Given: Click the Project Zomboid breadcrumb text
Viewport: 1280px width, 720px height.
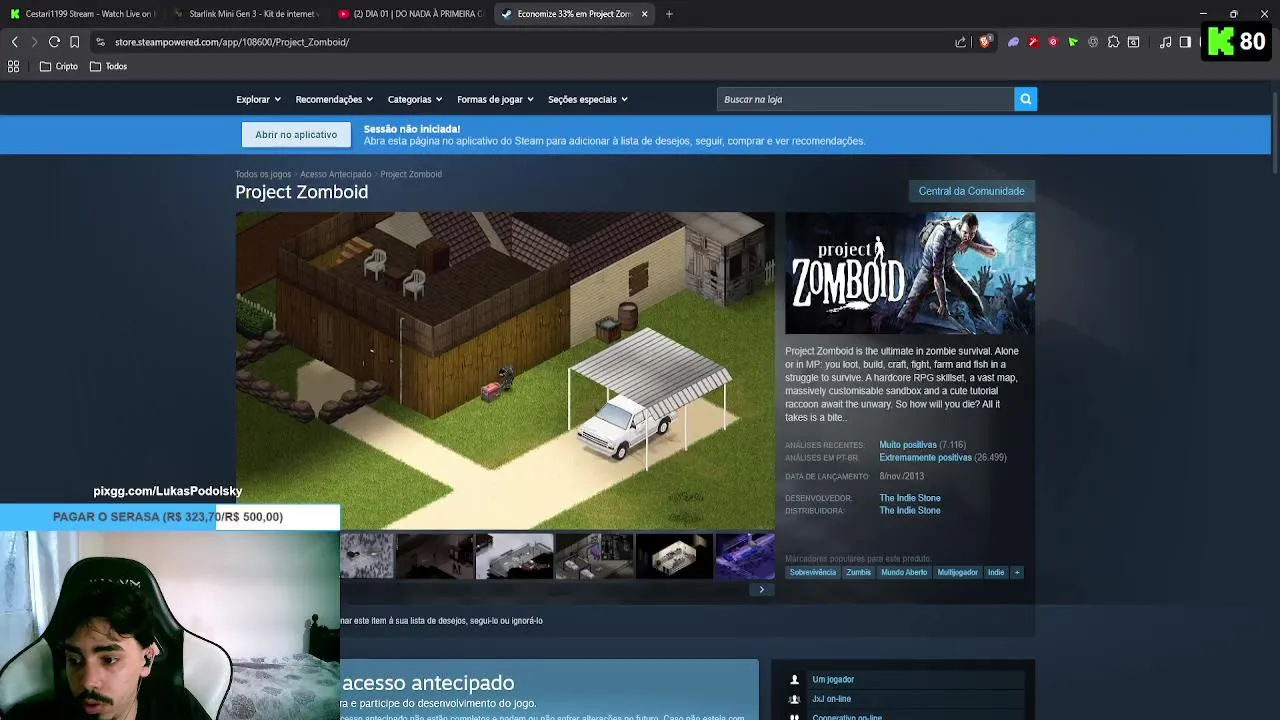Looking at the screenshot, I should click(411, 174).
